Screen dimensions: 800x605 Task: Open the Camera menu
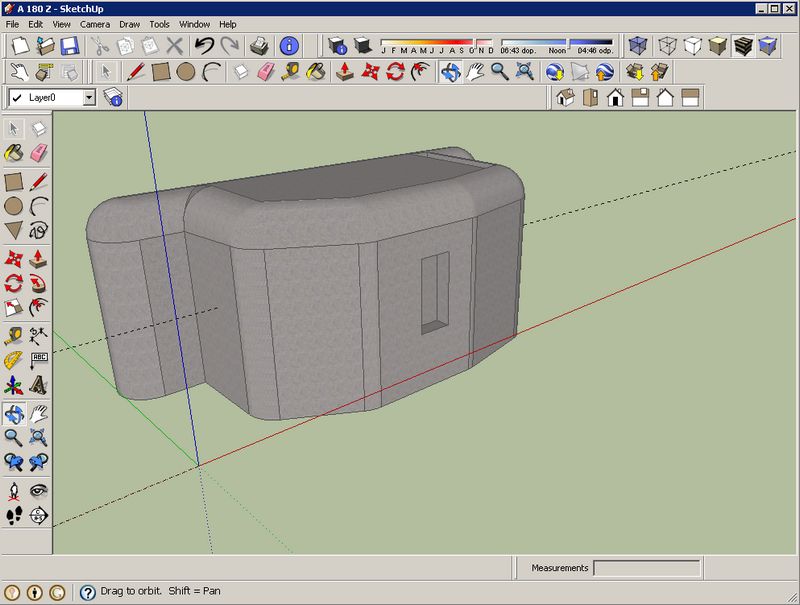click(x=95, y=23)
